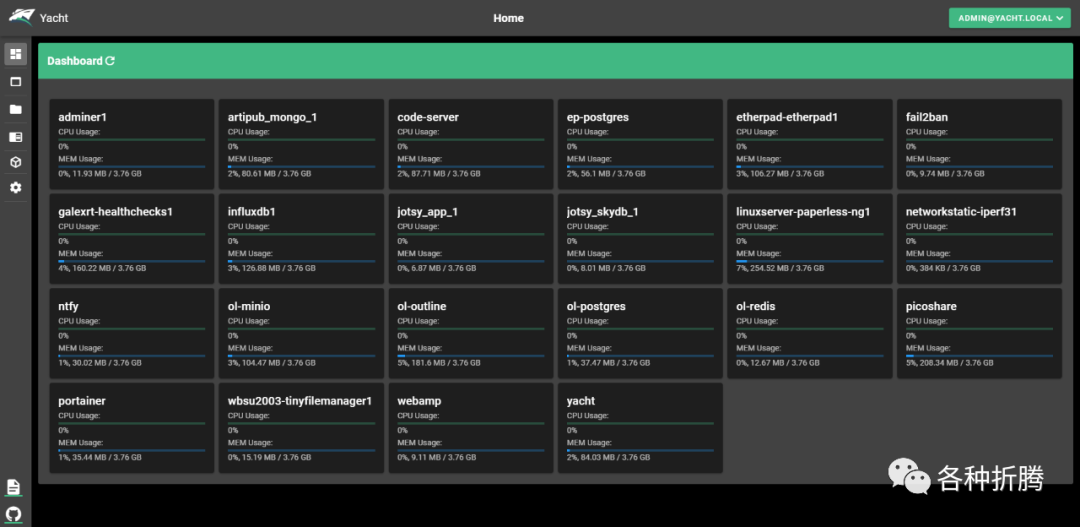Screen dimensions: 1080x527
Task: Select the webamp container title
Action: [419, 401]
